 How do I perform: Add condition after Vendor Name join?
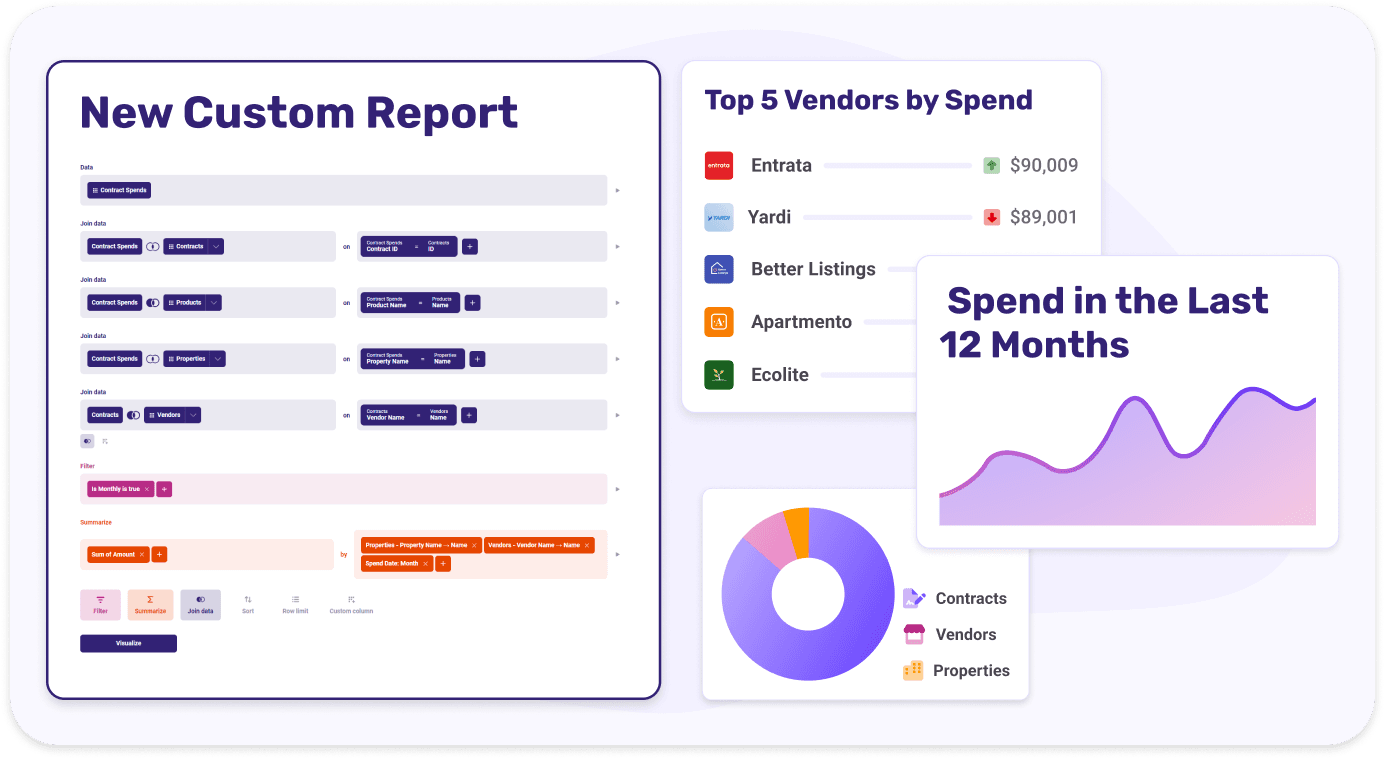pos(469,414)
